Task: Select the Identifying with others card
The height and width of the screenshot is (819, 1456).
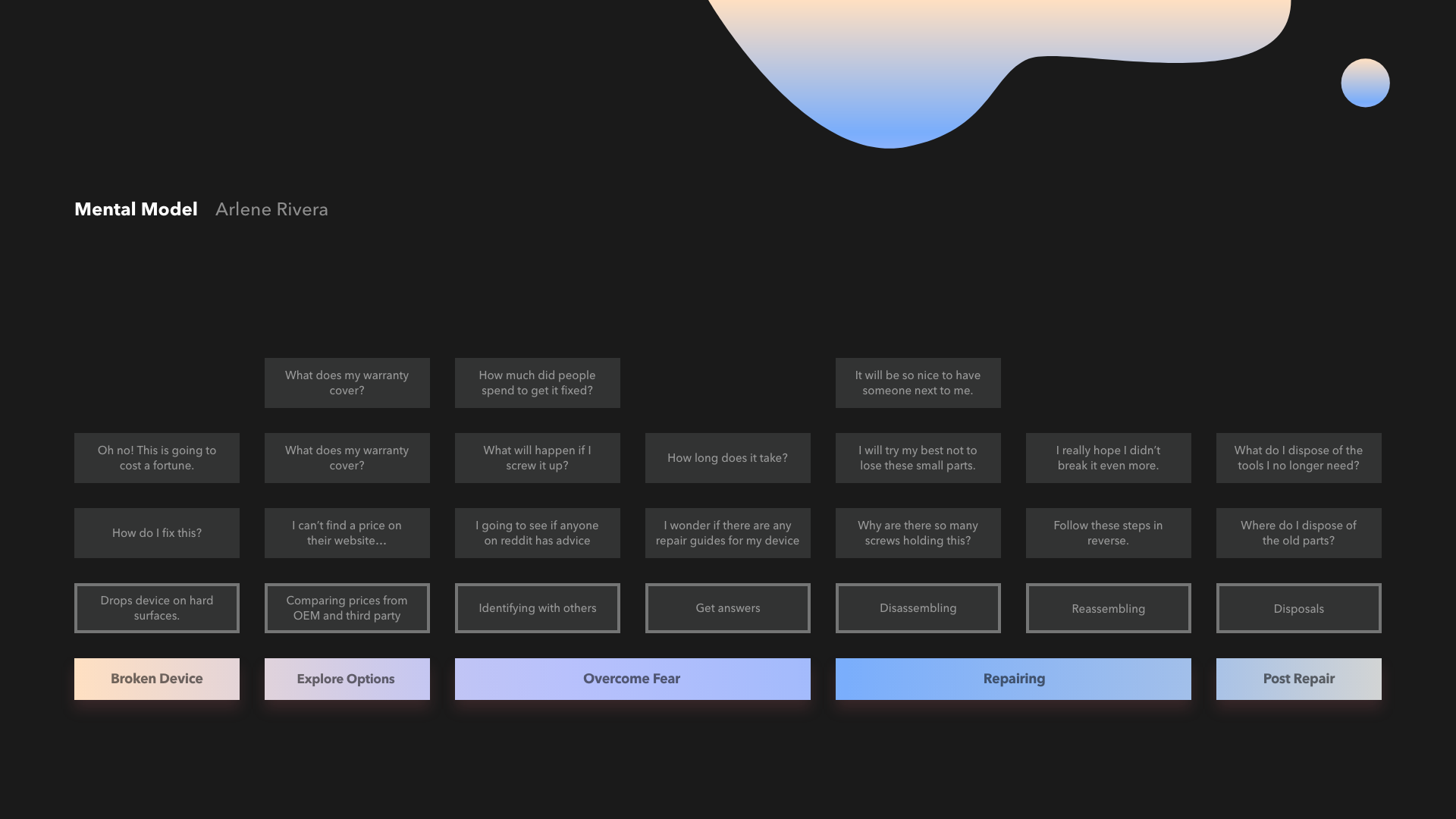Action: click(x=537, y=608)
